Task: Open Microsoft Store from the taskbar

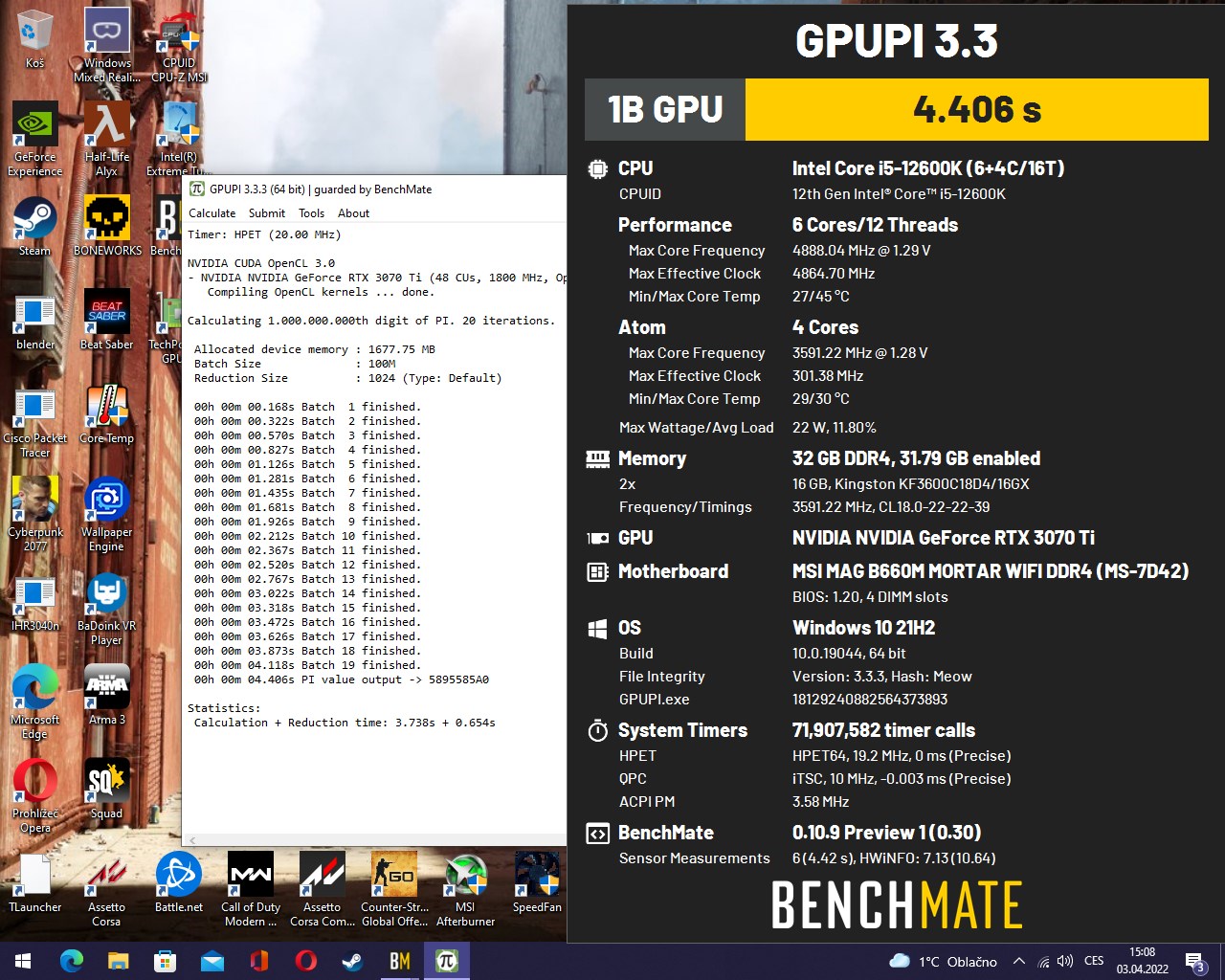Action: coord(165,961)
